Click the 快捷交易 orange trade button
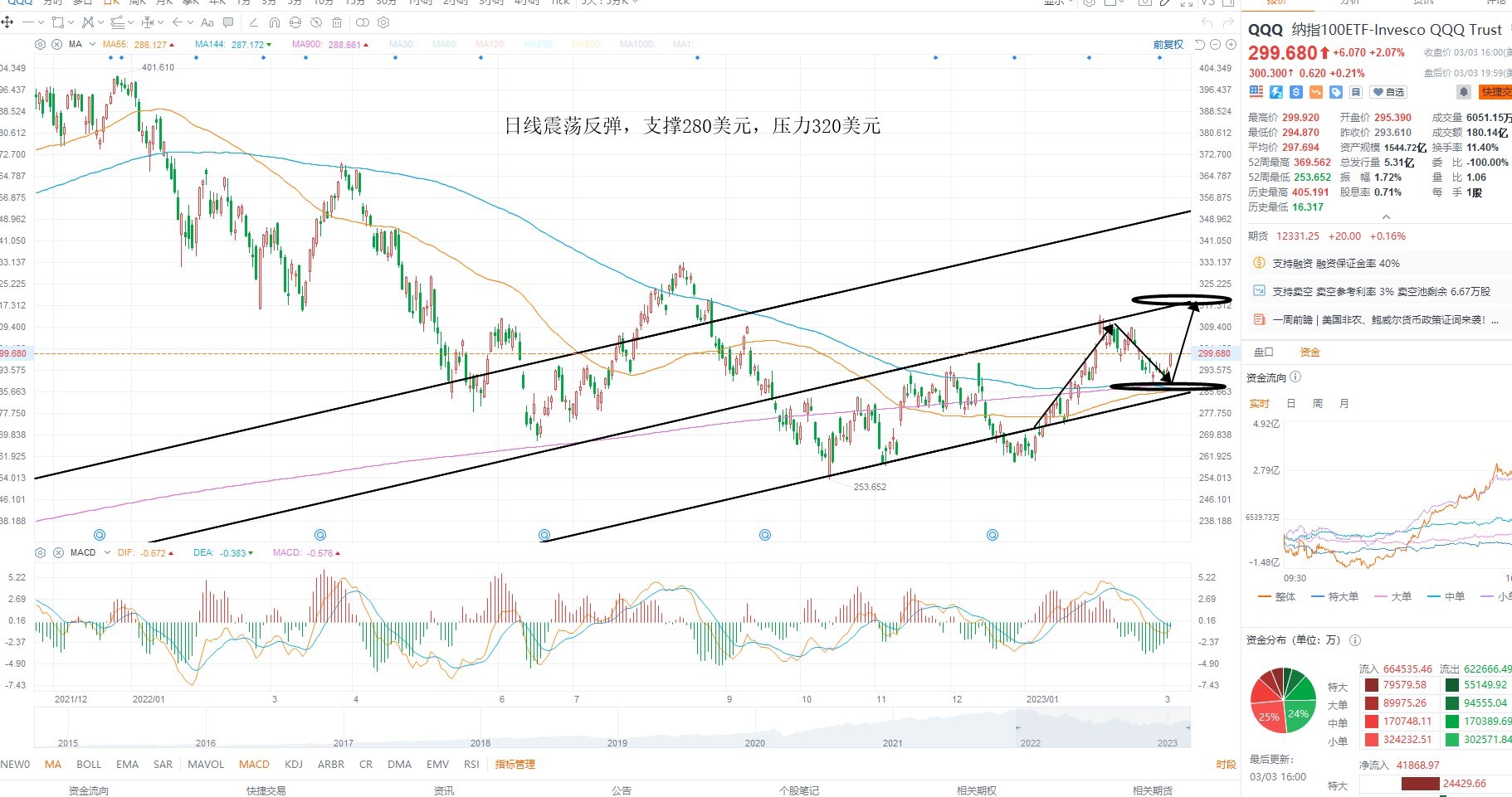 tap(1497, 92)
